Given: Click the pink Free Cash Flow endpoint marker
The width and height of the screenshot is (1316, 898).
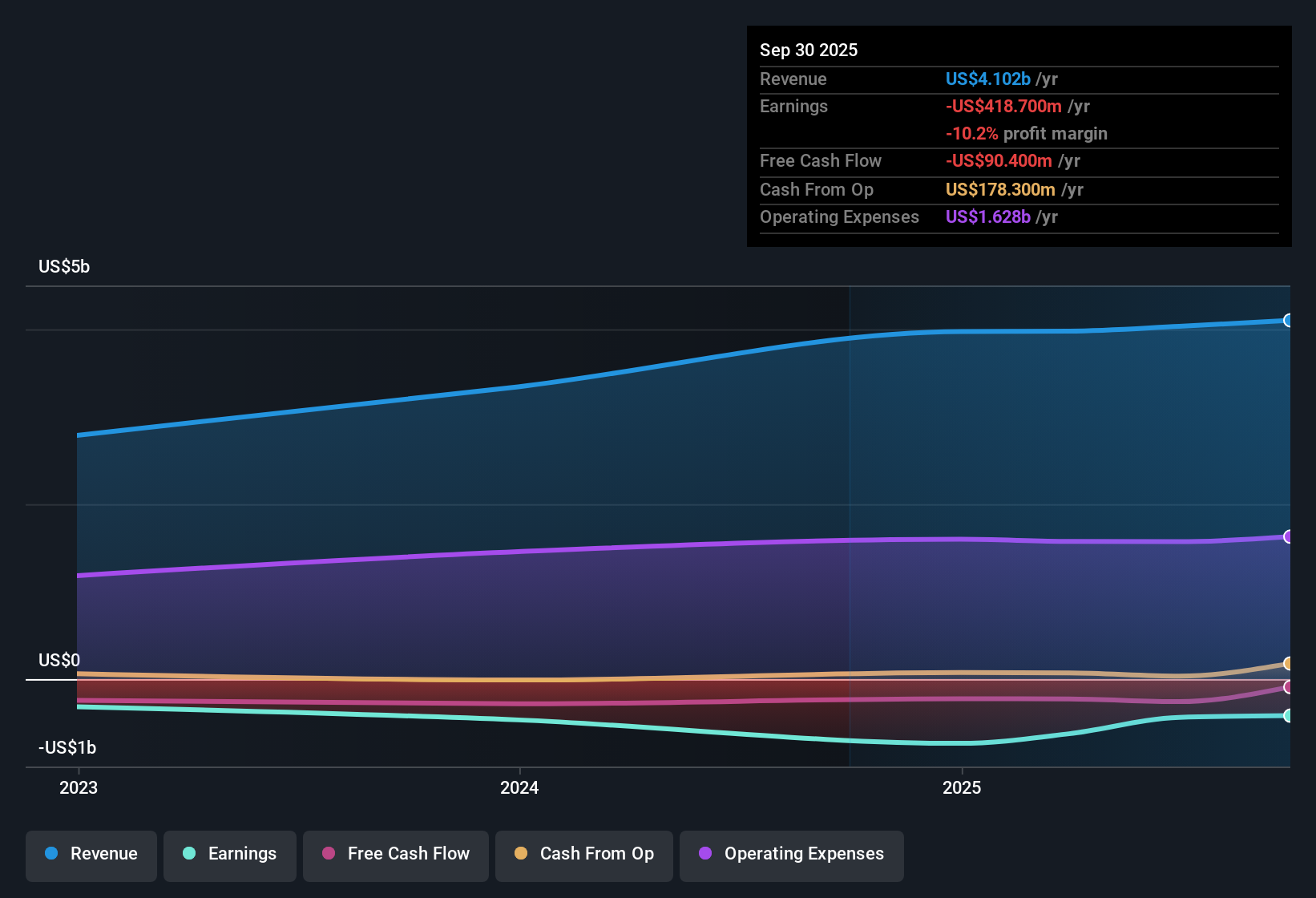Looking at the screenshot, I should pyautogui.click(x=1288, y=687).
